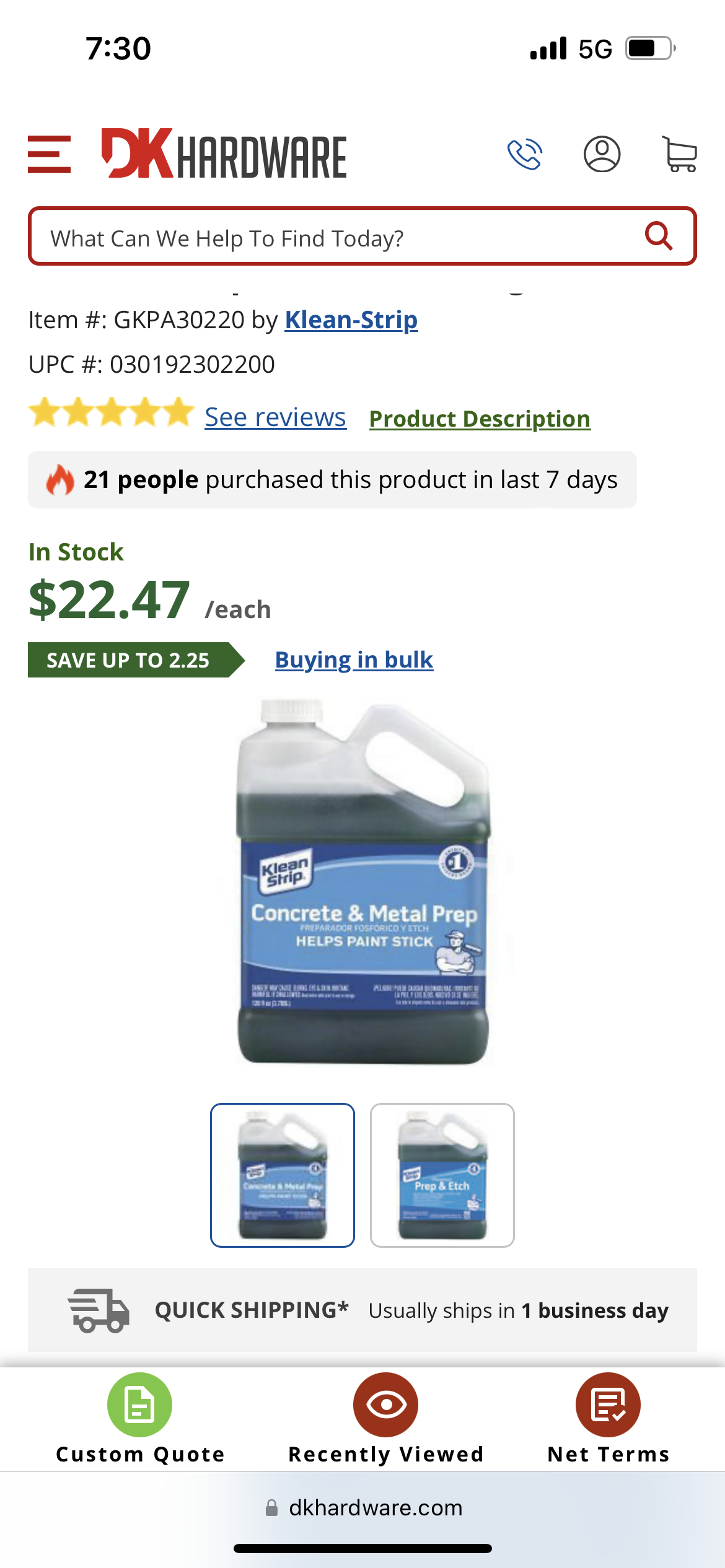Open the shopping cart

tap(680, 154)
